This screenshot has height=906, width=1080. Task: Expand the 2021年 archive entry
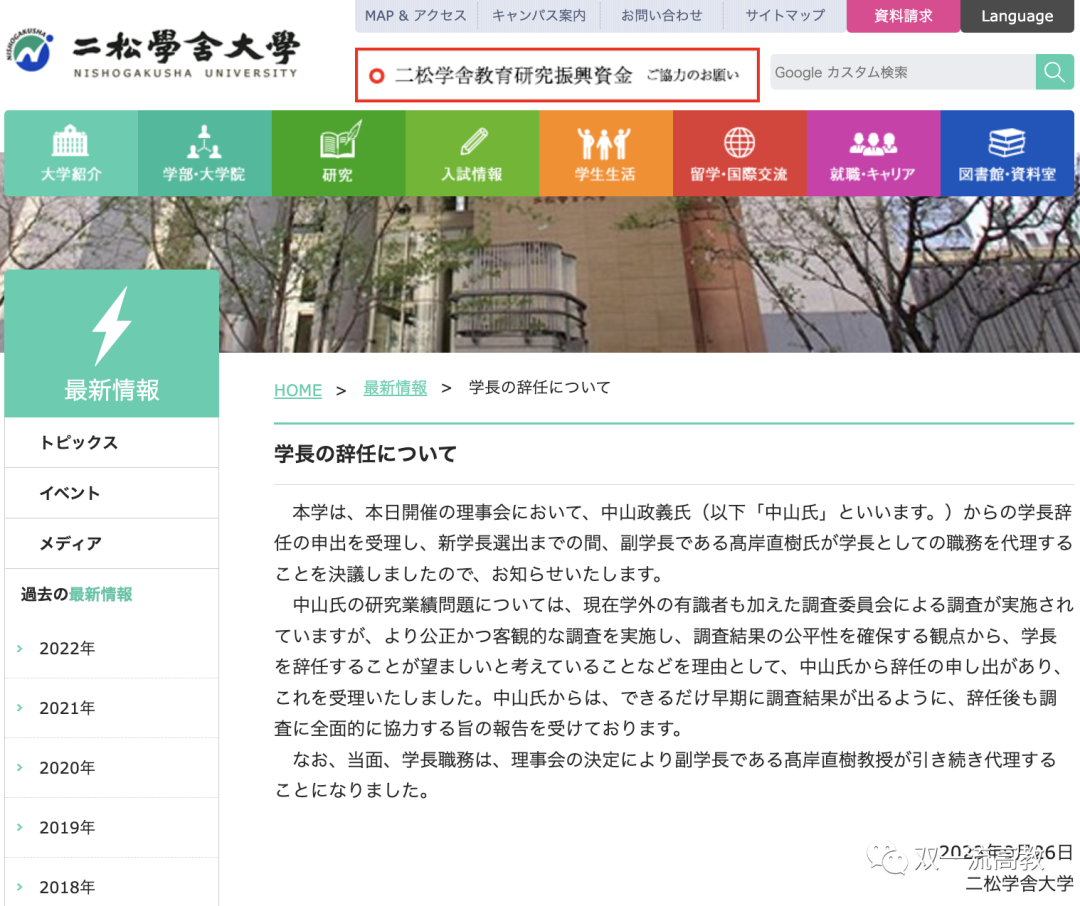click(67, 708)
